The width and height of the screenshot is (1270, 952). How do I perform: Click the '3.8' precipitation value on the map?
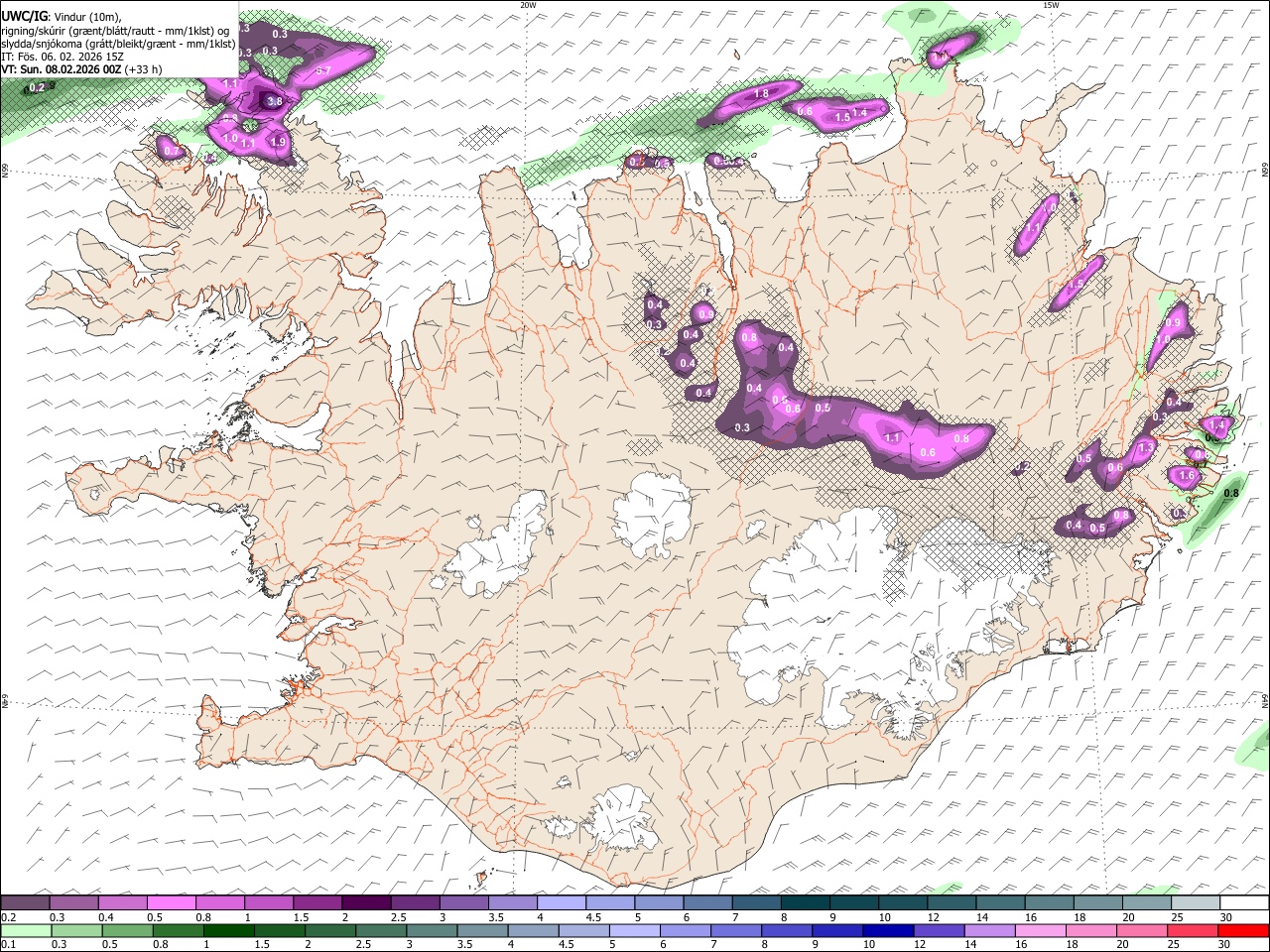click(275, 101)
